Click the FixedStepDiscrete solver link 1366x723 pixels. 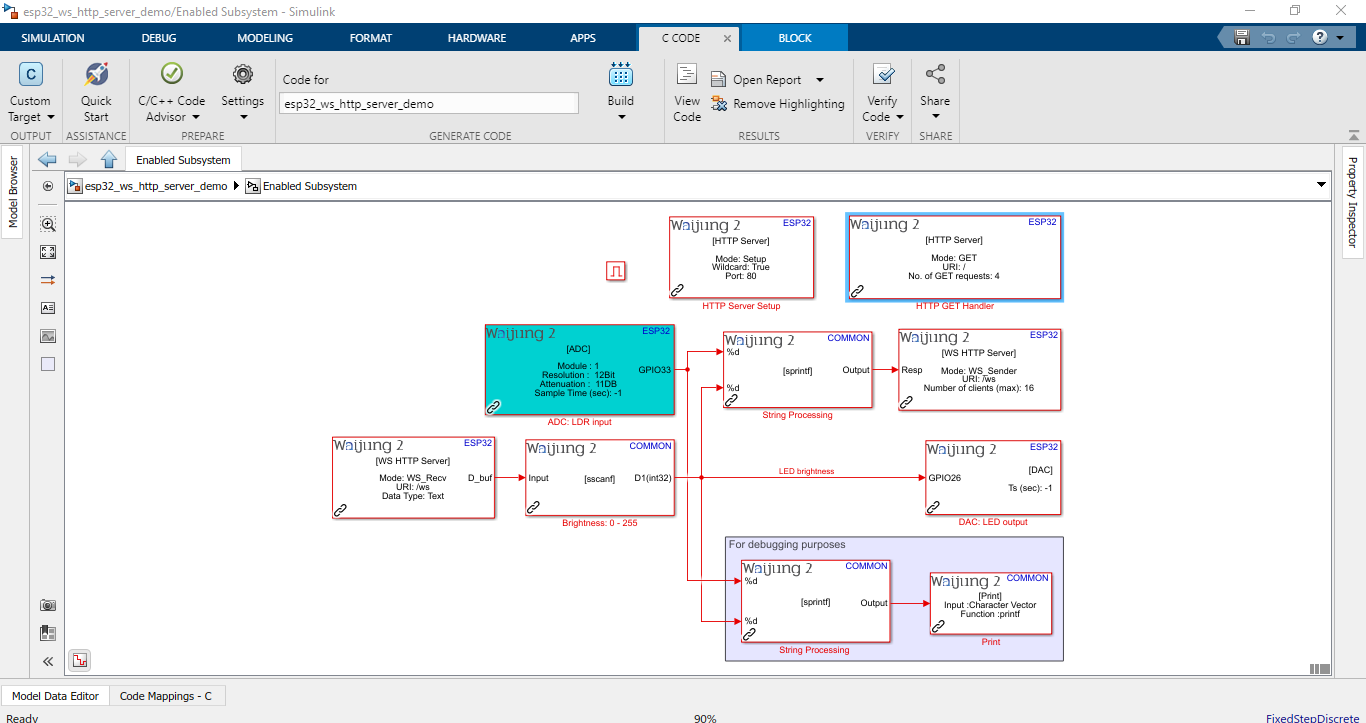click(1311, 718)
